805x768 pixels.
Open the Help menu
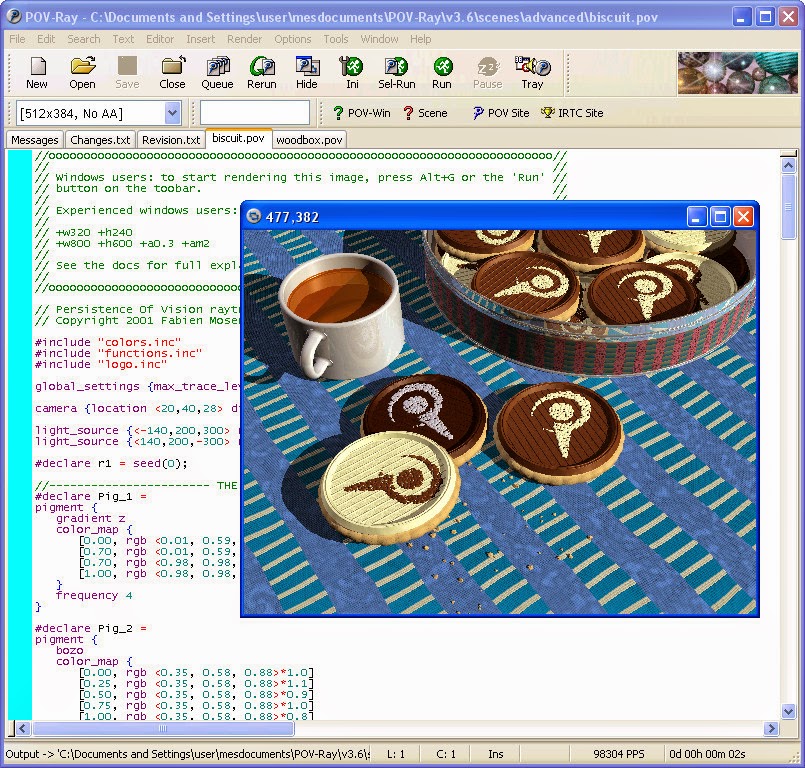(x=420, y=39)
